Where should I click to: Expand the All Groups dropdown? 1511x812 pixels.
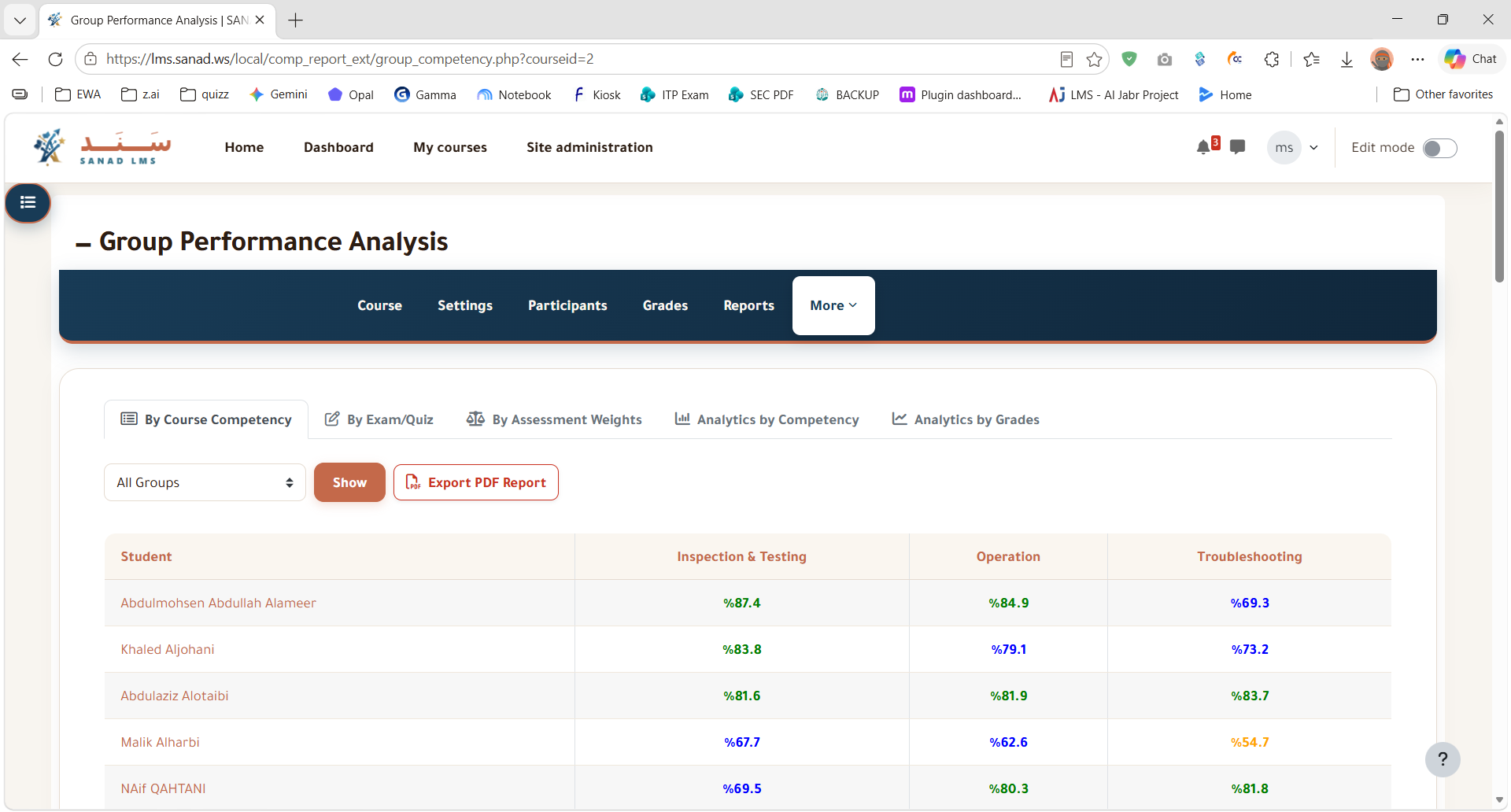(205, 482)
